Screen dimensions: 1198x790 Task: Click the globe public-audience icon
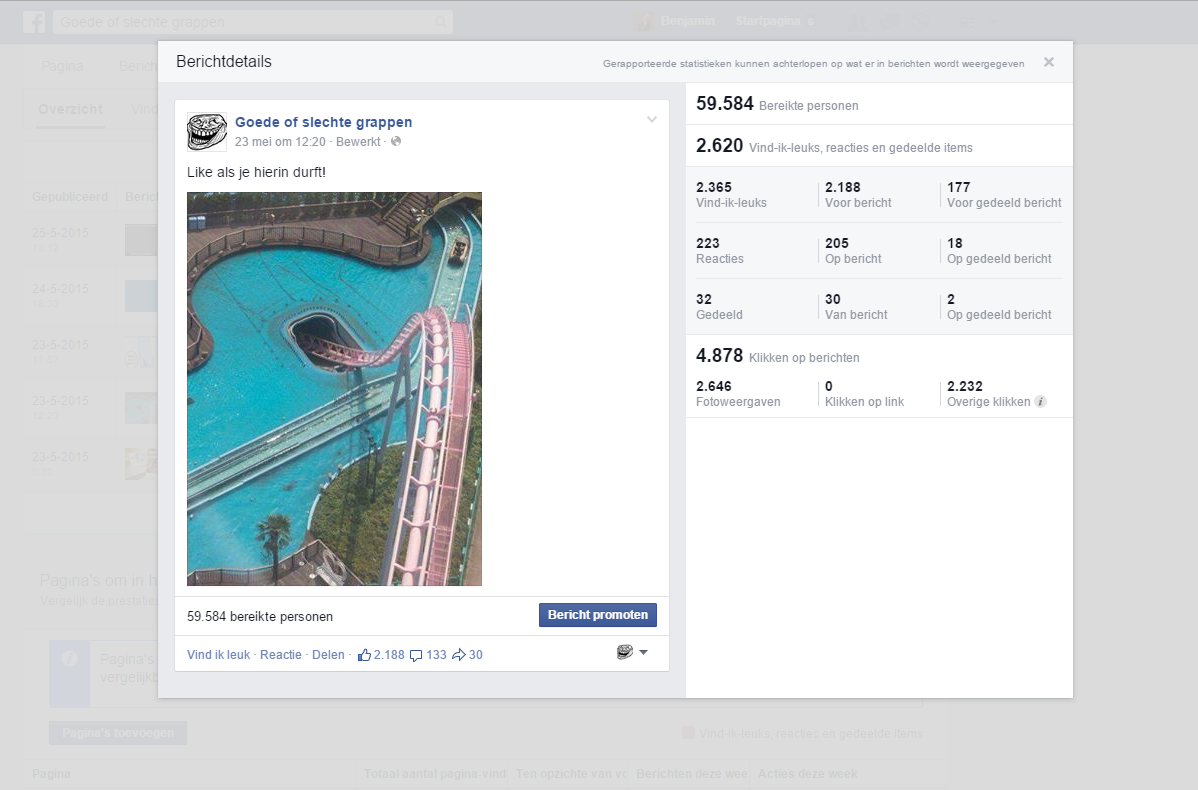tap(396, 141)
